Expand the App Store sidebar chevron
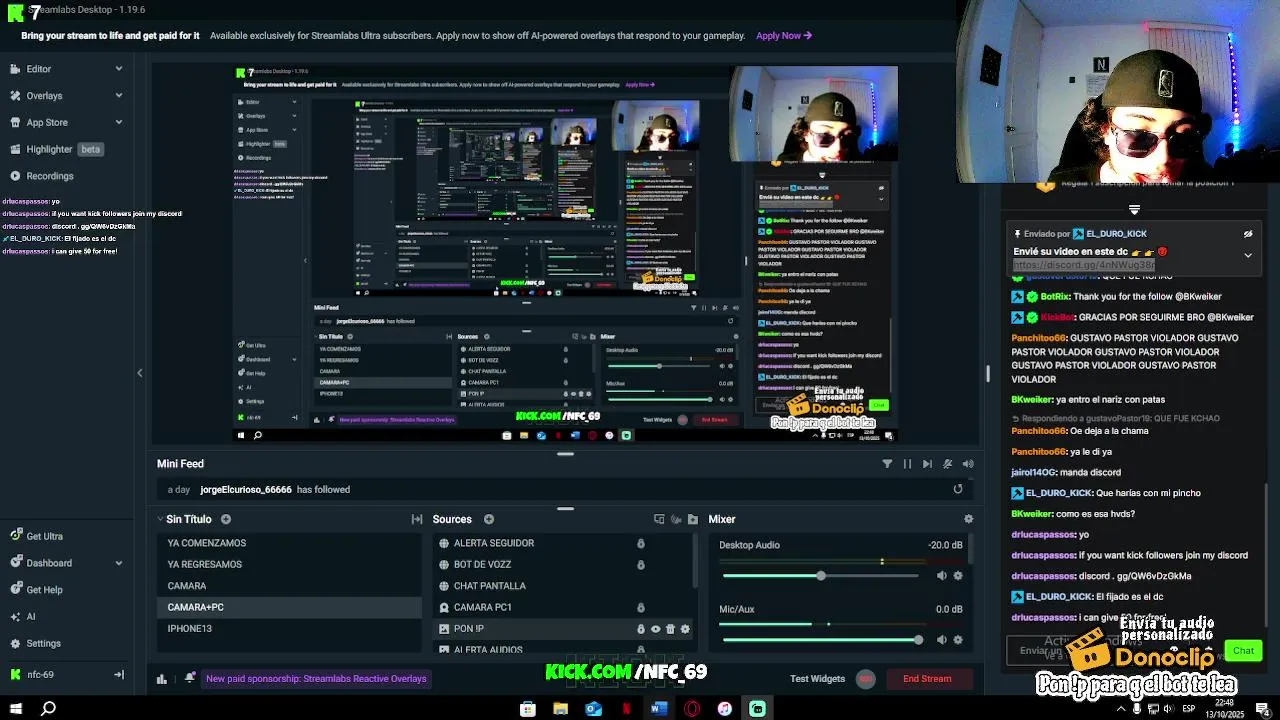 point(119,122)
